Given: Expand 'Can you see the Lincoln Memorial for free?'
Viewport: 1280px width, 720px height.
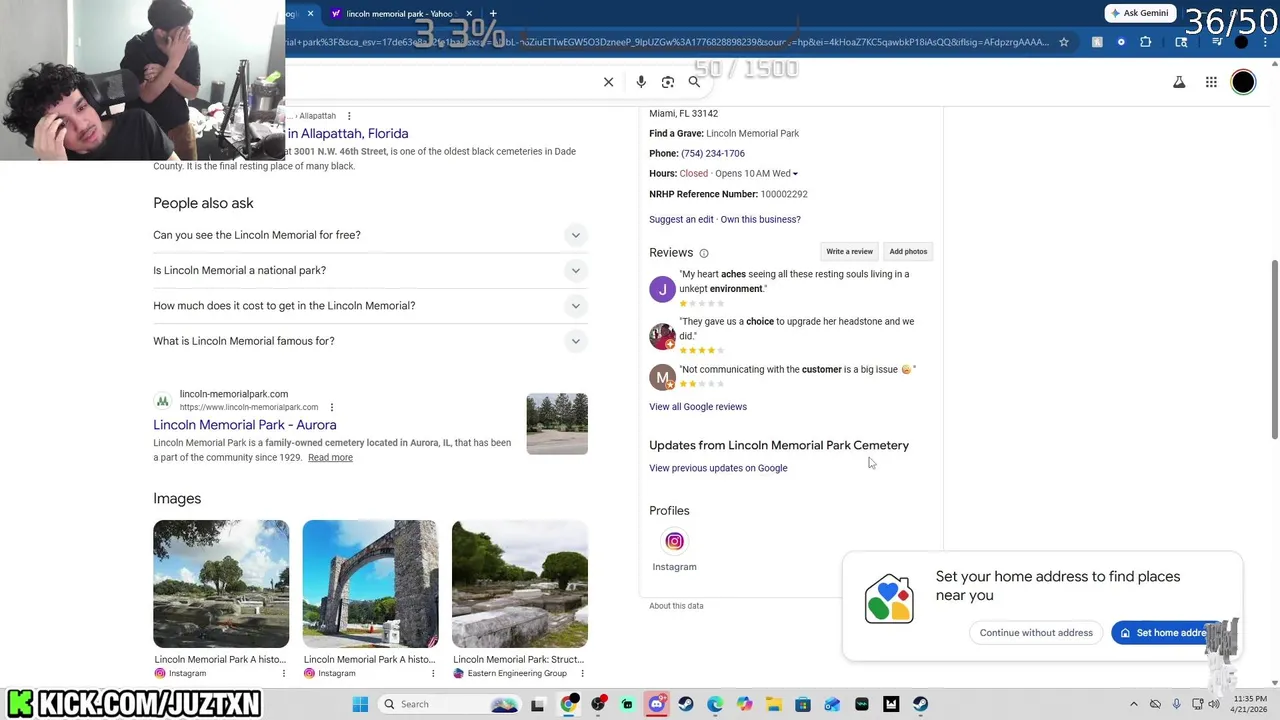Looking at the screenshot, I should pyautogui.click(x=370, y=235).
